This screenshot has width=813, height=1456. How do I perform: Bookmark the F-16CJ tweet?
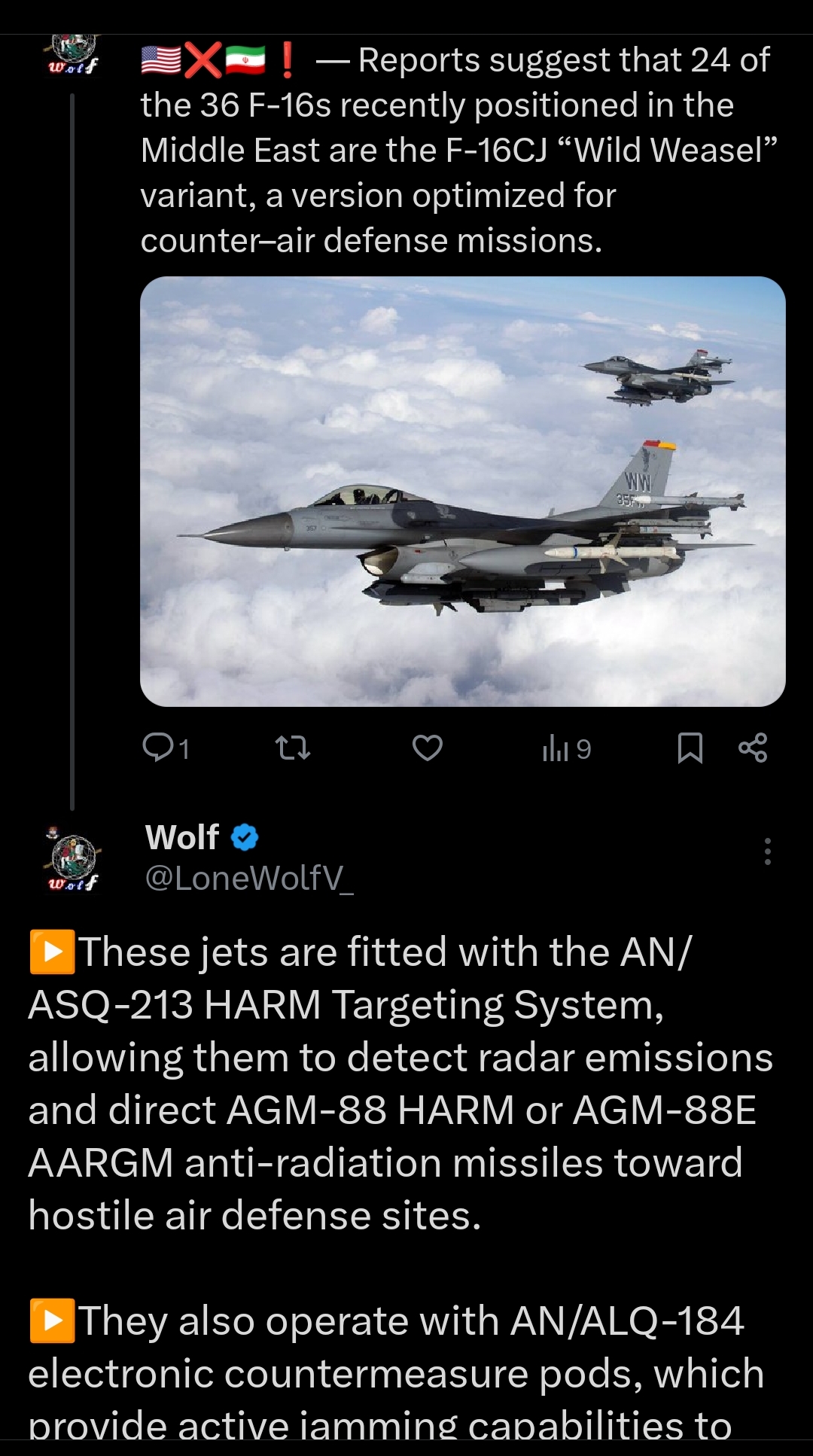coord(690,748)
